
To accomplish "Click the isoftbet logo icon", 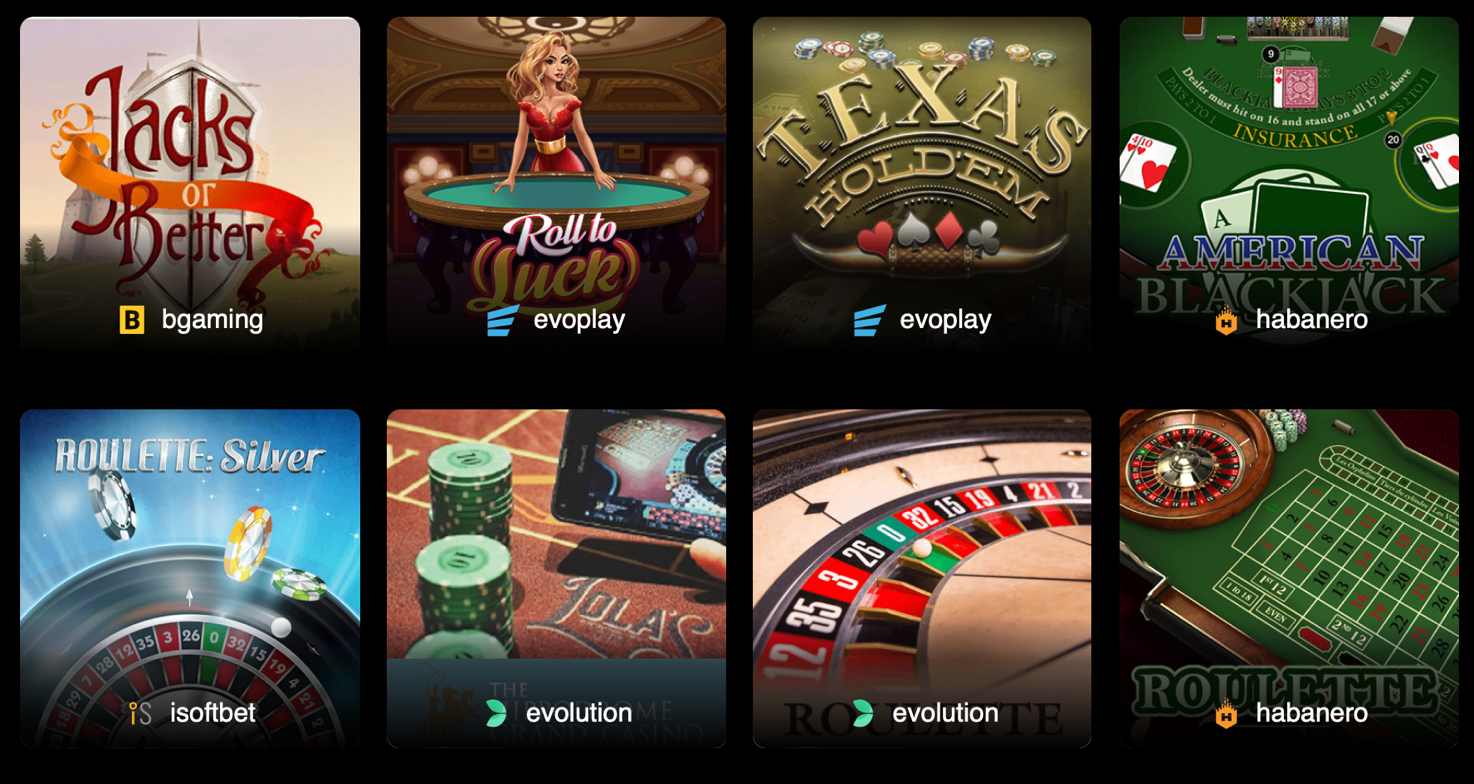I will (x=141, y=713).
